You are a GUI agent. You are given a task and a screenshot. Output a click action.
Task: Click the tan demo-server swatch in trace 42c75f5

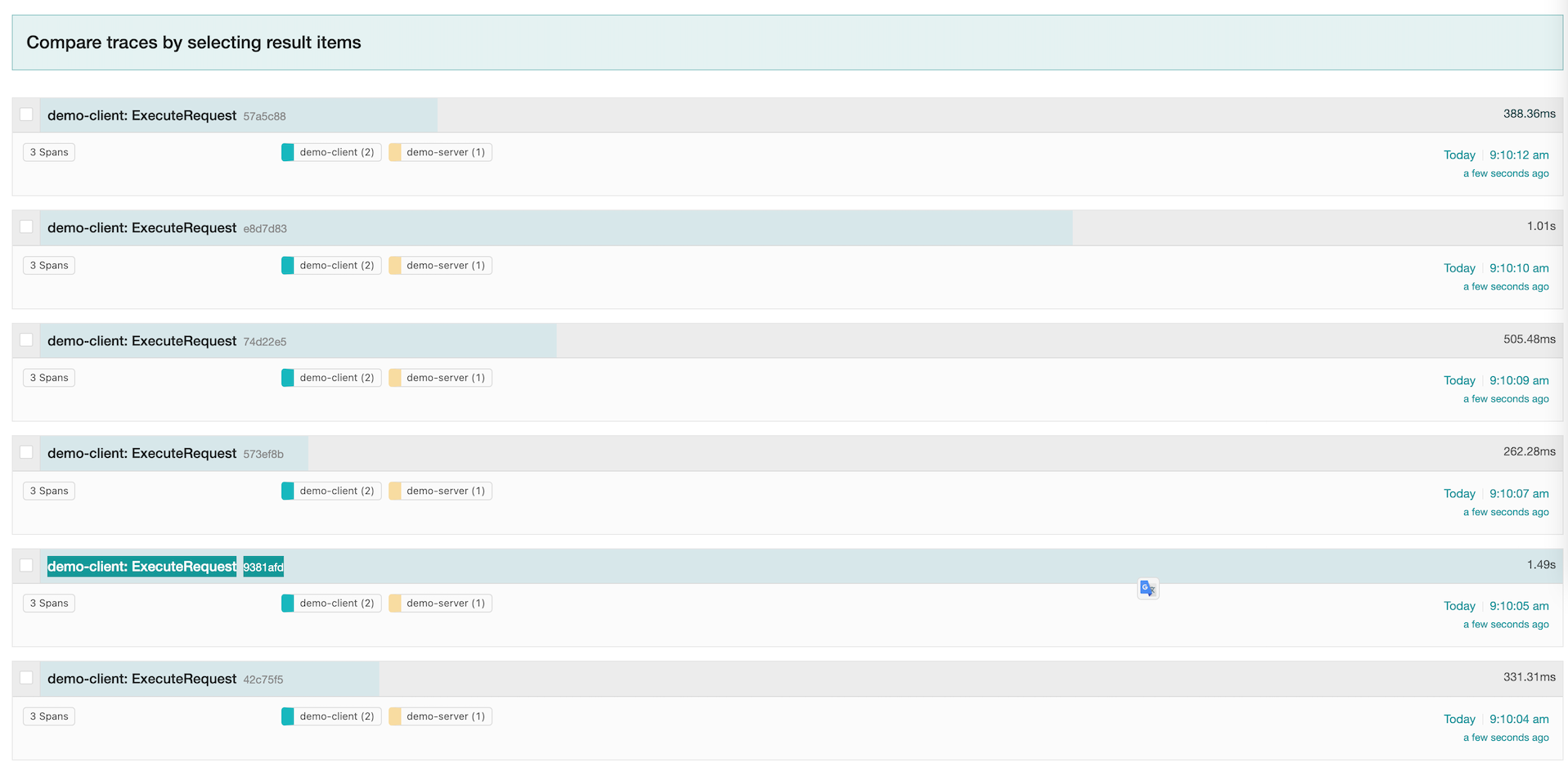click(x=395, y=716)
